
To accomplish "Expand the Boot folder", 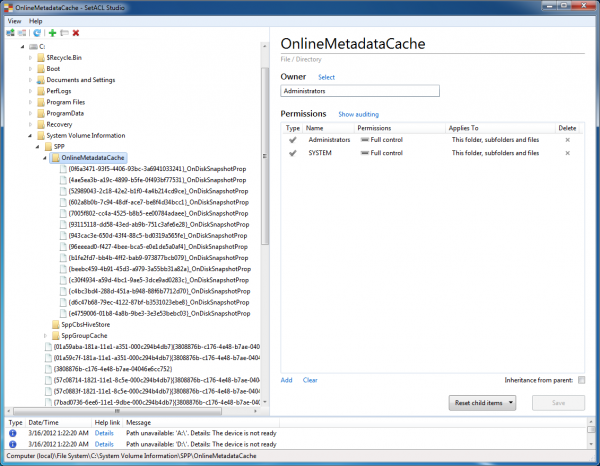I will 30,69.
